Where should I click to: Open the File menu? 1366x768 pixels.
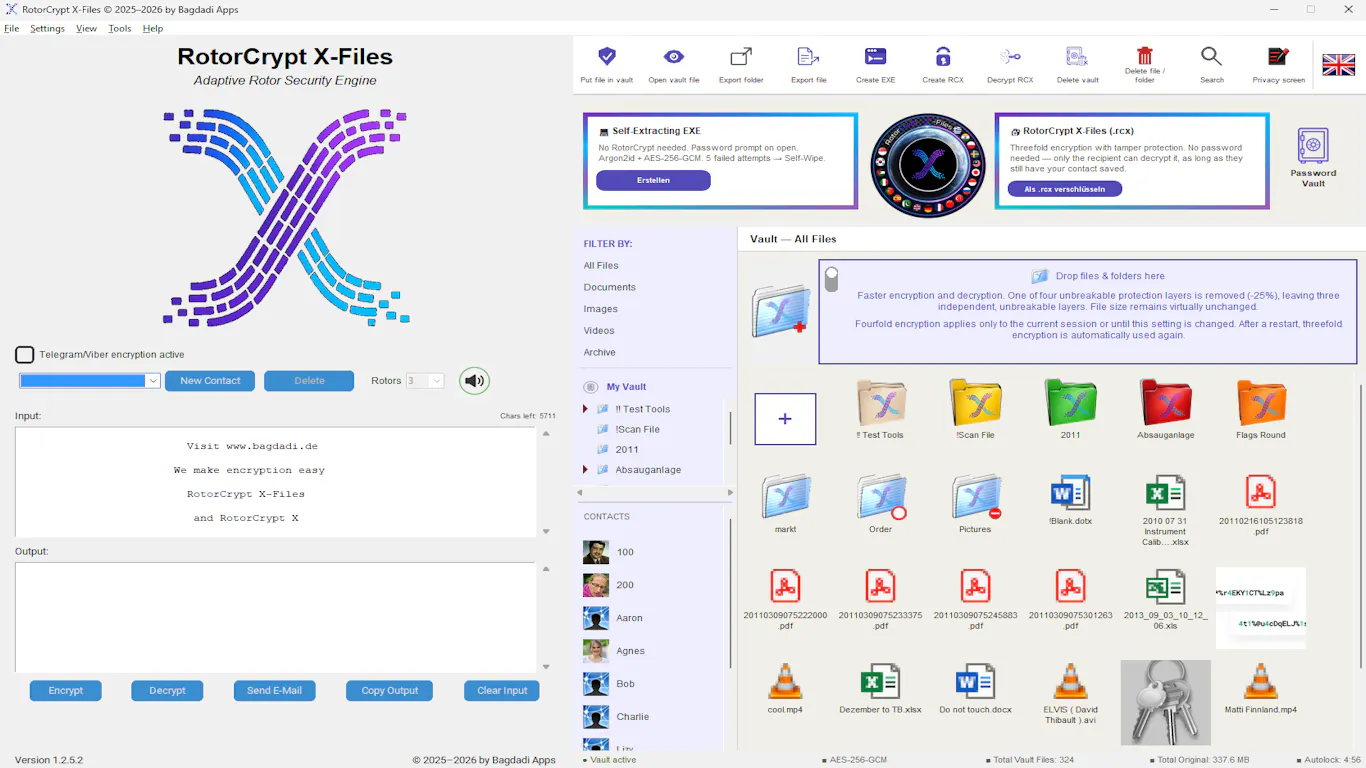pyautogui.click(x=12, y=28)
